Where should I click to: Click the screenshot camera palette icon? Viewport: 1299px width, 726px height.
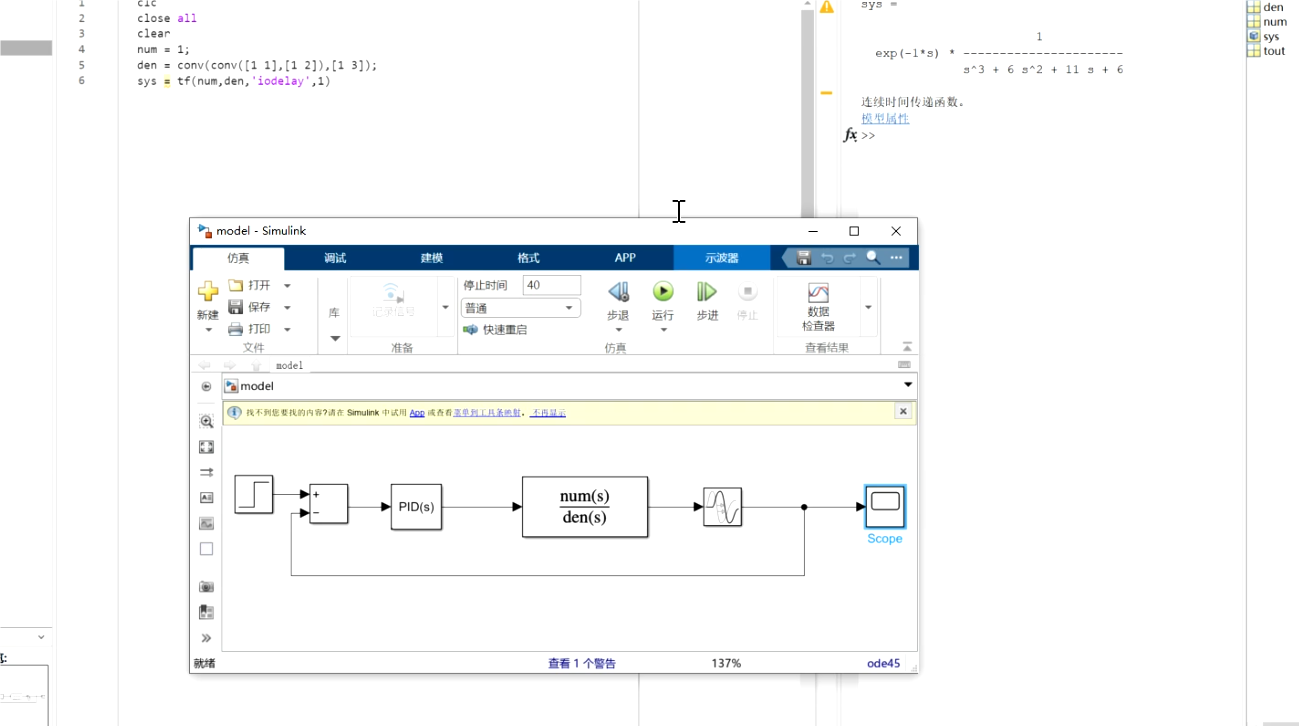pyautogui.click(x=206, y=587)
